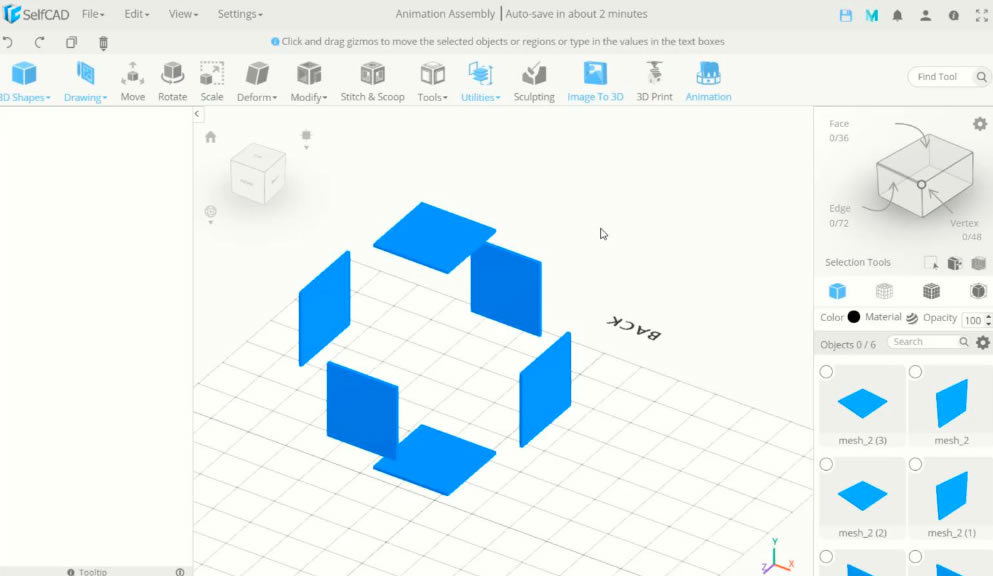Click the mesh_2 (3) thumbnail
Image resolution: width=993 pixels, height=576 pixels.
click(x=863, y=404)
